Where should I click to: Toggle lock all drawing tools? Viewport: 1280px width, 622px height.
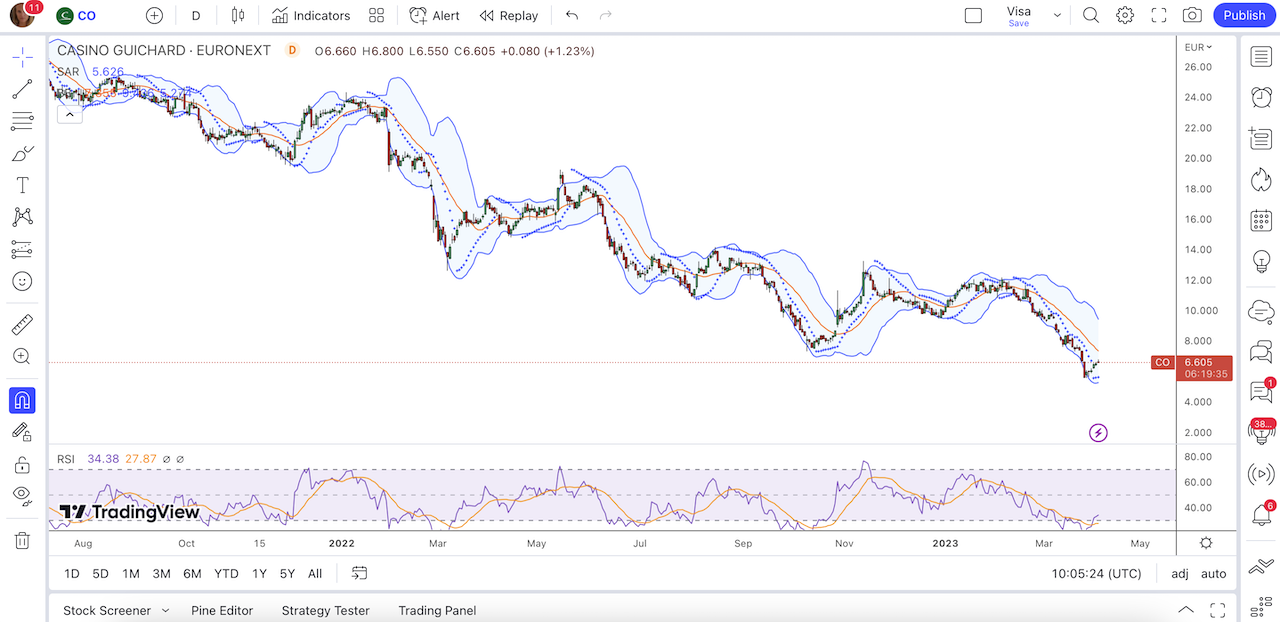point(22,464)
